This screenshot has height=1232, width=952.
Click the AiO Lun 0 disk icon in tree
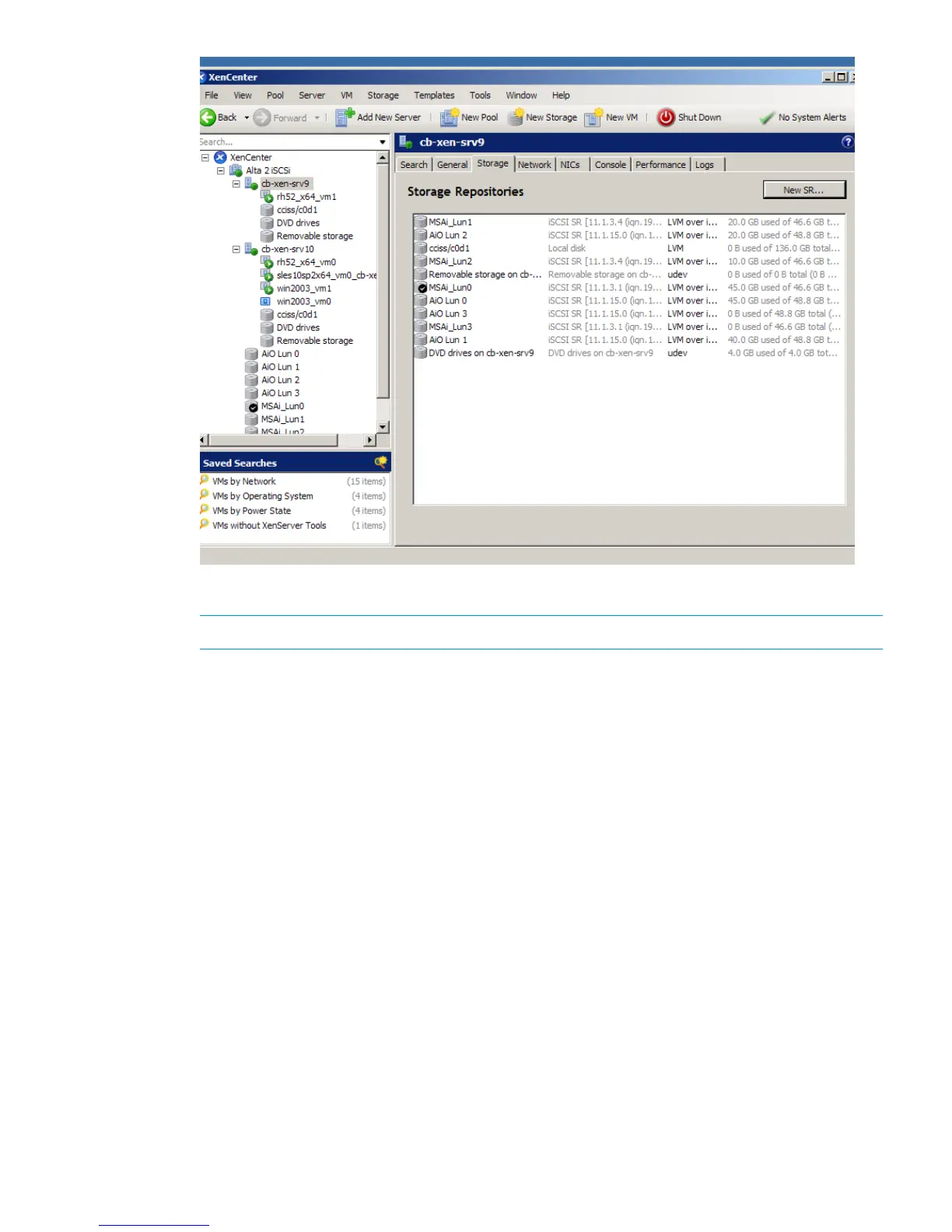(x=251, y=354)
